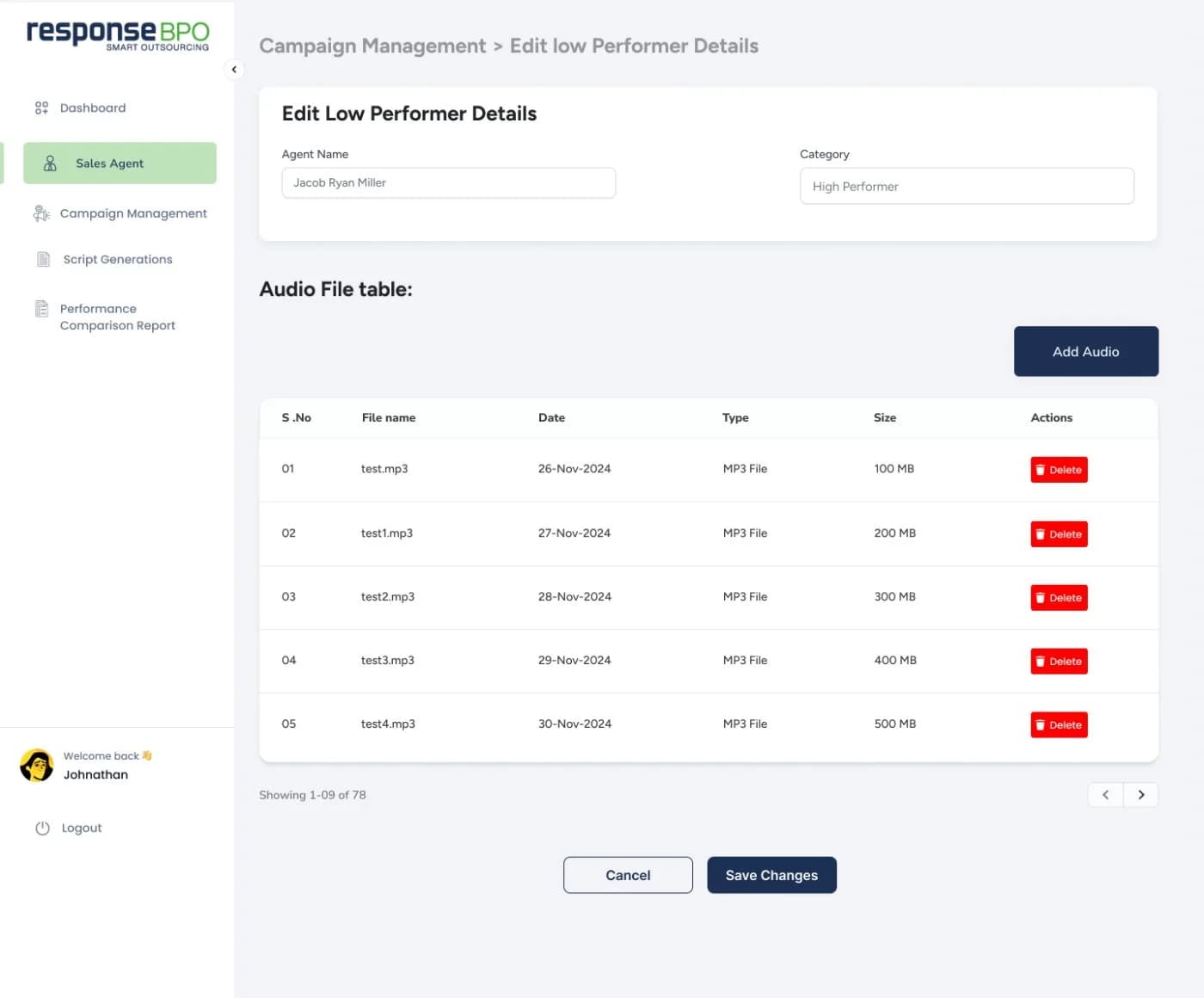Delete the test2.mp3 audio file
This screenshot has width=1204, height=998.
[x=1059, y=598]
